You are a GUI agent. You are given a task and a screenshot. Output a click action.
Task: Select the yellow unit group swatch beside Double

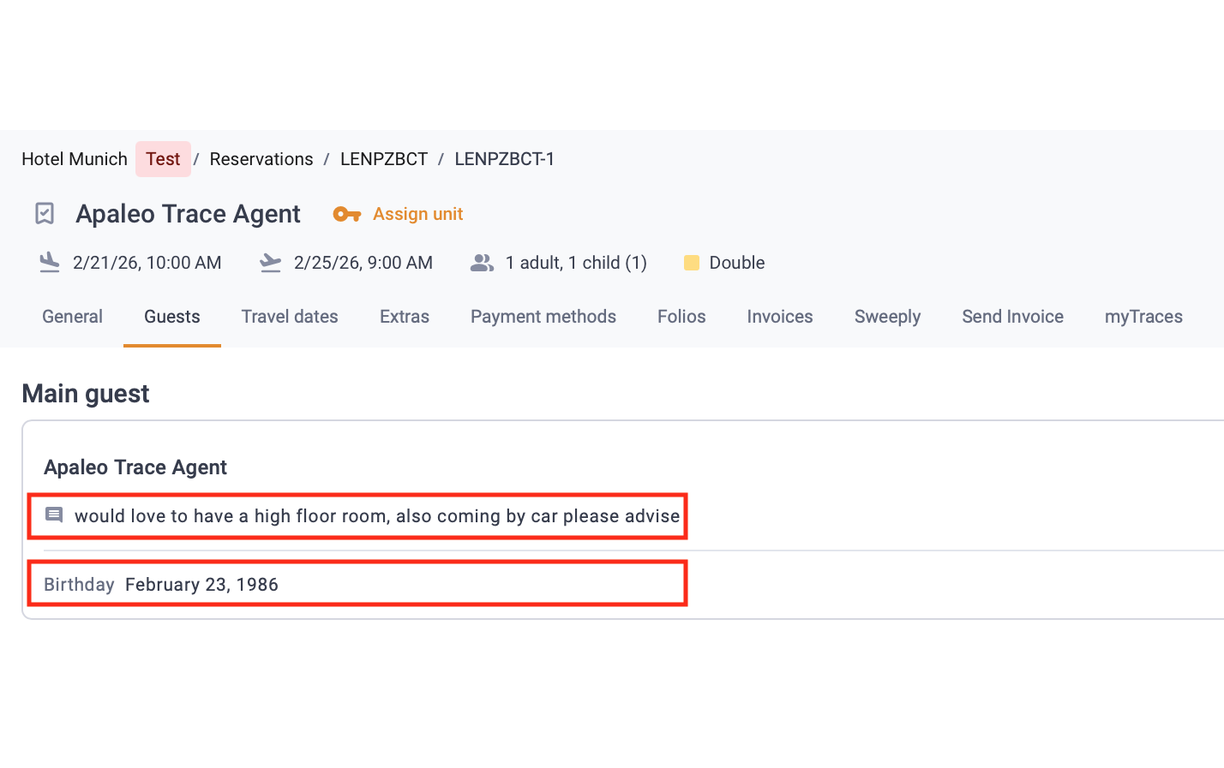[692, 262]
